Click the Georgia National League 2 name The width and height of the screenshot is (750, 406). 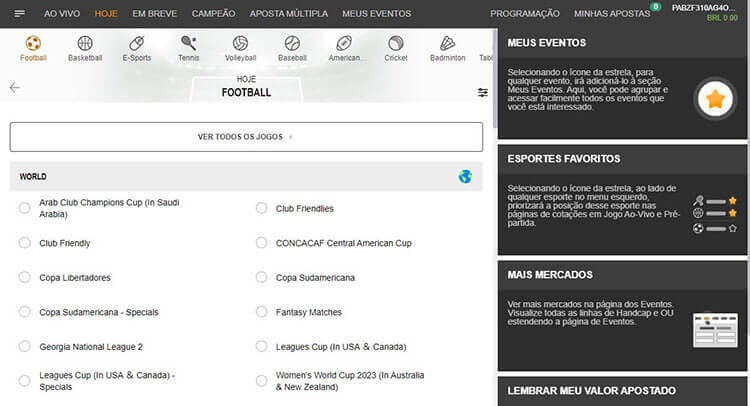(91, 347)
